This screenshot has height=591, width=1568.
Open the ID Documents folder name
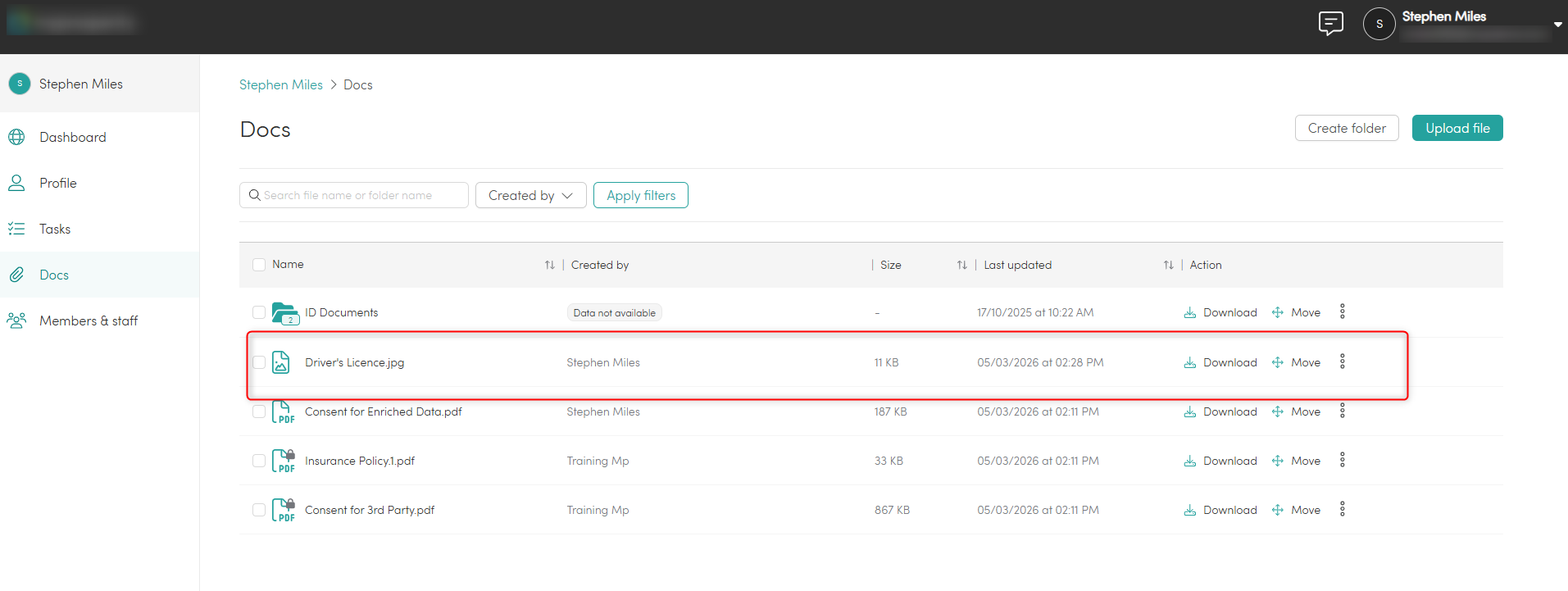tap(341, 312)
